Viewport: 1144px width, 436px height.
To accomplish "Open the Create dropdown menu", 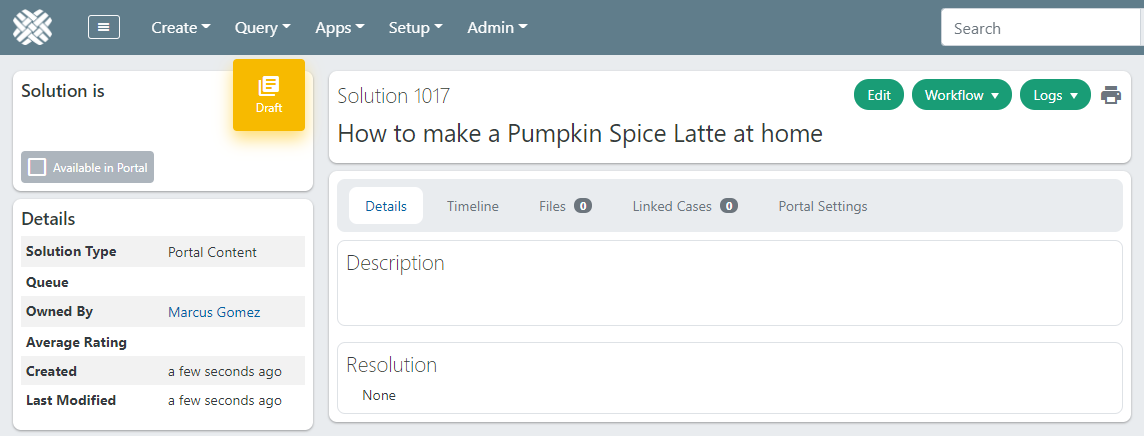I will coord(180,28).
